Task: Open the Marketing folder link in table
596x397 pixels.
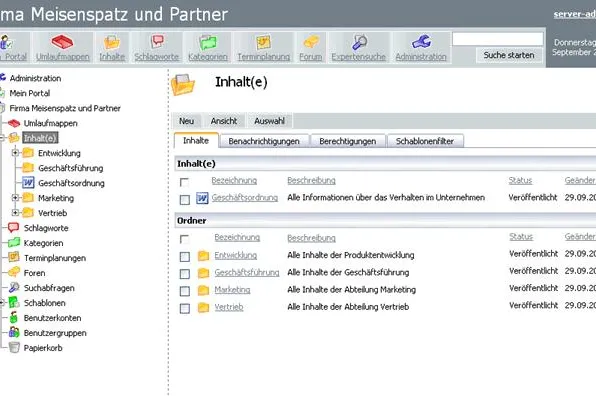Action: (232, 290)
